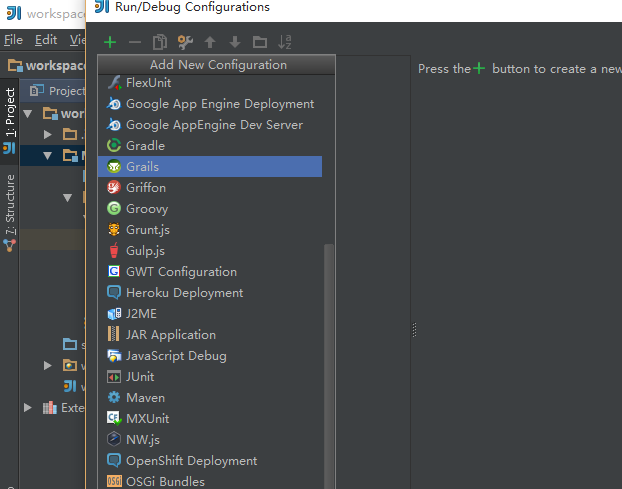
Task: Click the Project view selector in main window
Action: point(58,91)
